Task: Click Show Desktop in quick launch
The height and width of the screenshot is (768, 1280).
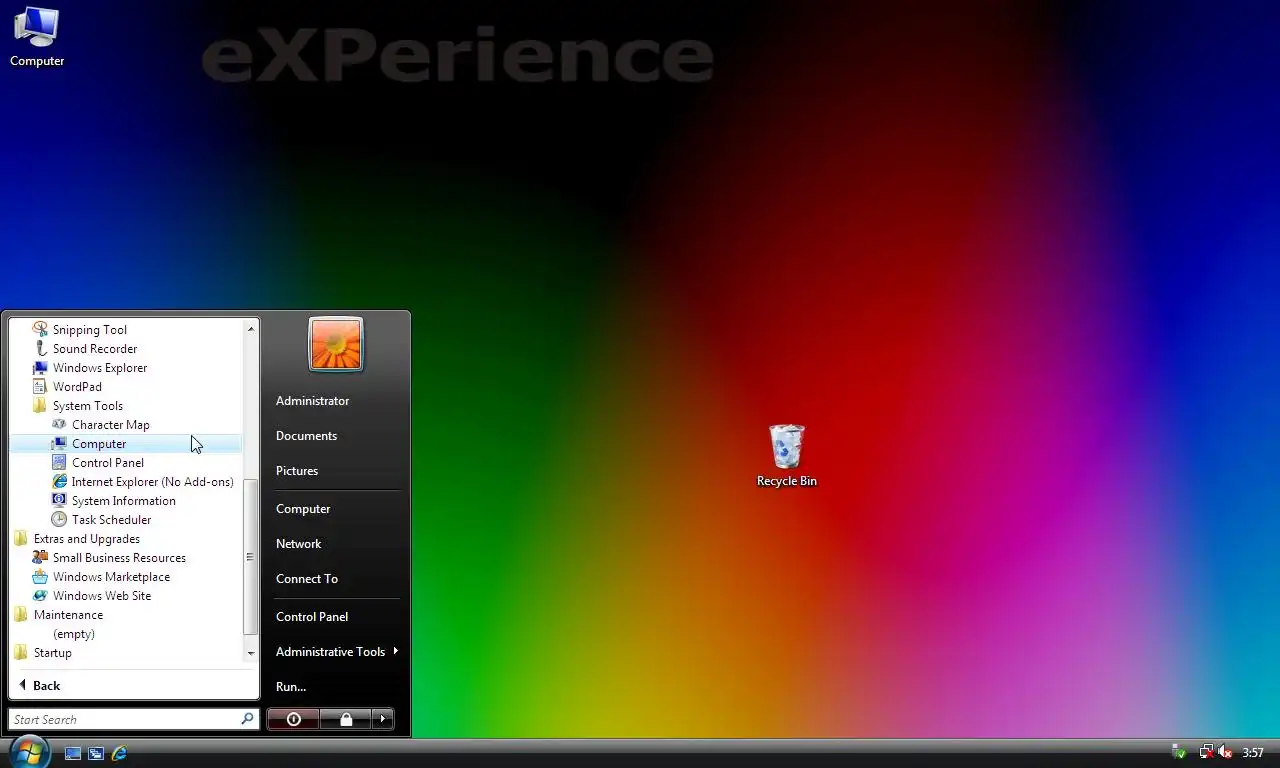Action: click(x=73, y=753)
